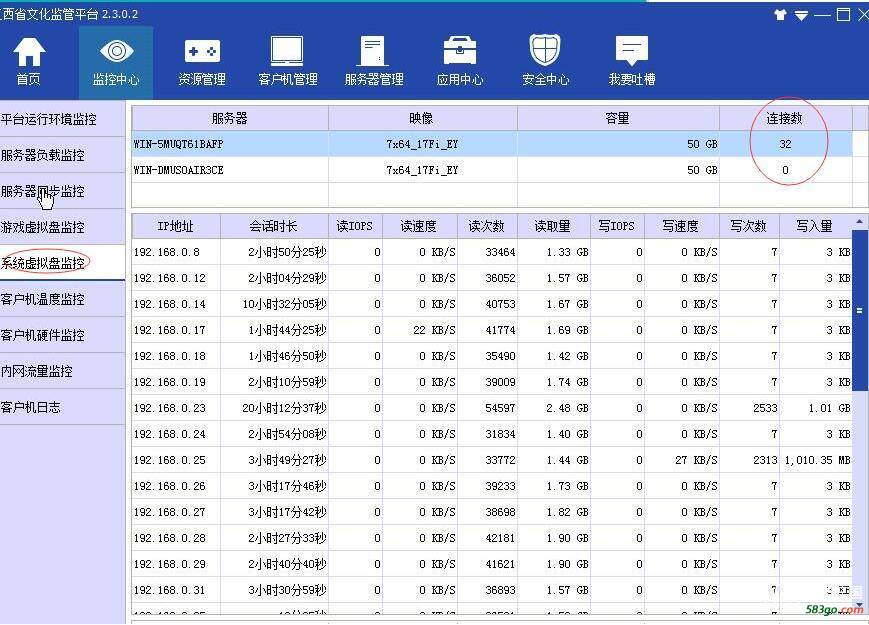This screenshot has width=869, height=625.
Task: Sort by 会话时长 column header
Action: tap(274, 226)
